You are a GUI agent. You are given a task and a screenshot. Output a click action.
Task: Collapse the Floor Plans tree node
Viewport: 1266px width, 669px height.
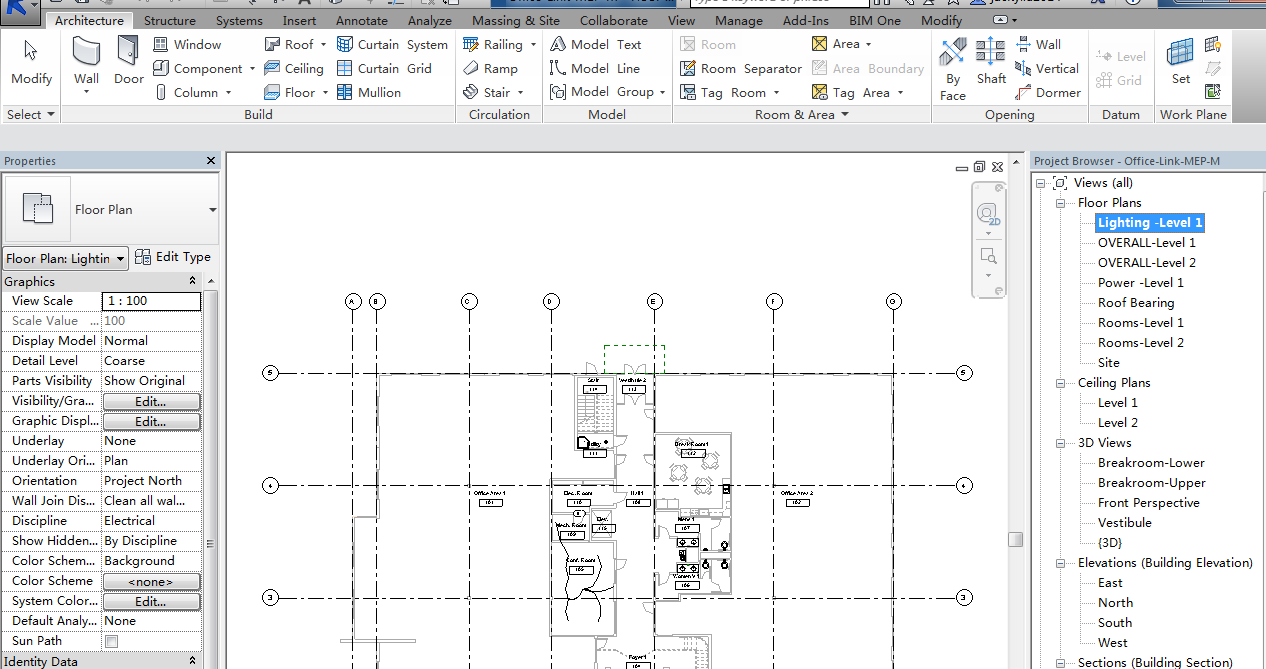coord(1060,203)
